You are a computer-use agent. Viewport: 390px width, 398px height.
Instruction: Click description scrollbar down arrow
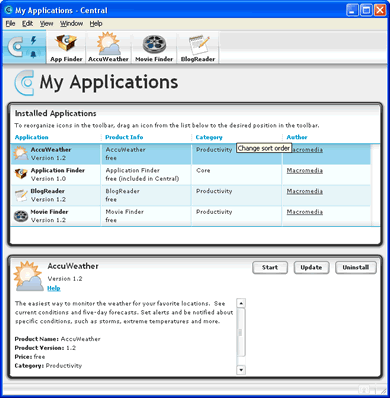coord(241,369)
